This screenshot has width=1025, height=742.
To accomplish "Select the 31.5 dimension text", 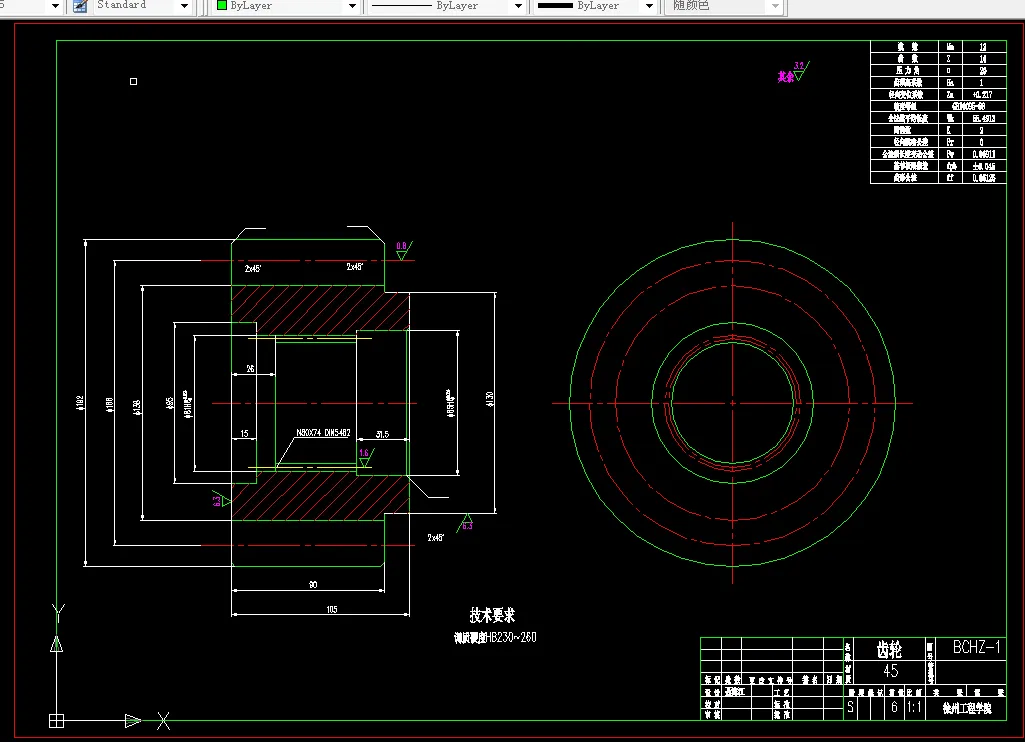I will click(x=382, y=434).
